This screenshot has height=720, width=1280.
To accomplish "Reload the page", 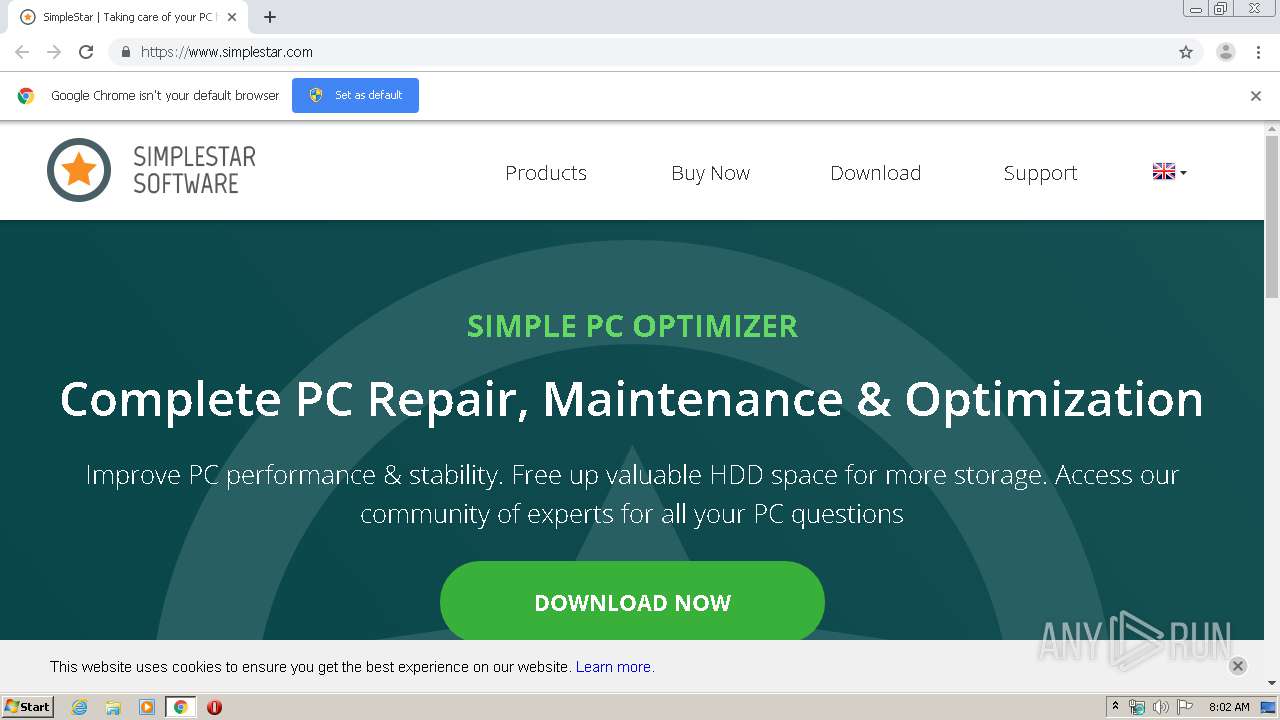I will click(x=86, y=52).
